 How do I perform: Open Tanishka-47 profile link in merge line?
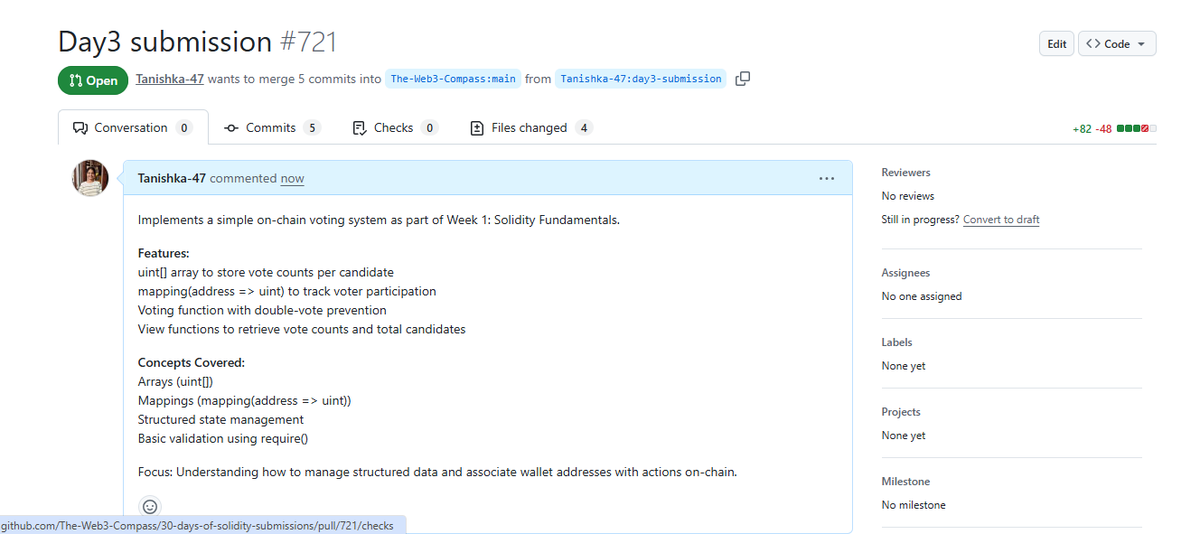(x=170, y=79)
